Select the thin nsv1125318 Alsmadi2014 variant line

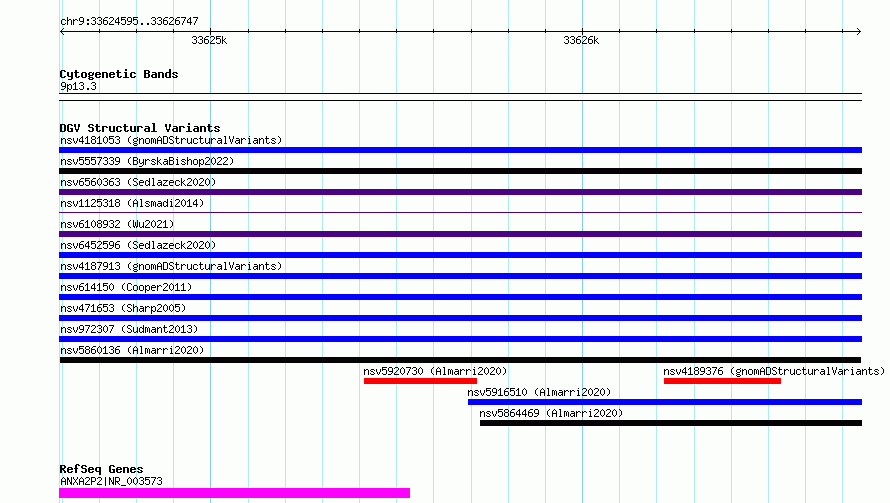point(460,212)
